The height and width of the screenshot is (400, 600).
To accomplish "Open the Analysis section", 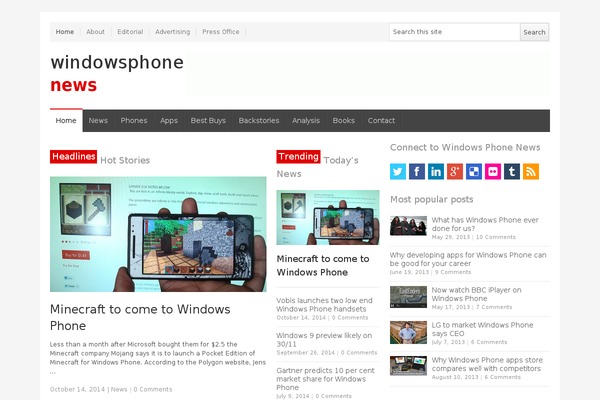I will (x=306, y=121).
